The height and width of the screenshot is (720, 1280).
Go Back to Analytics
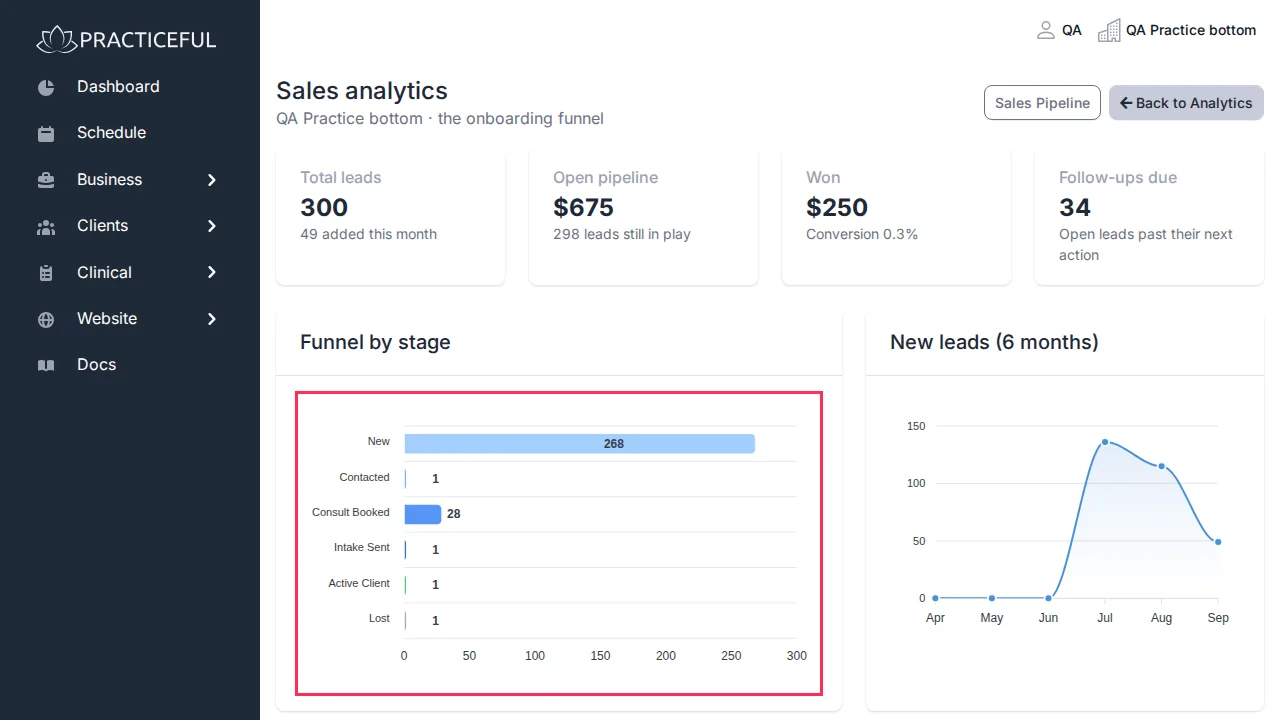click(x=1186, y=103)
